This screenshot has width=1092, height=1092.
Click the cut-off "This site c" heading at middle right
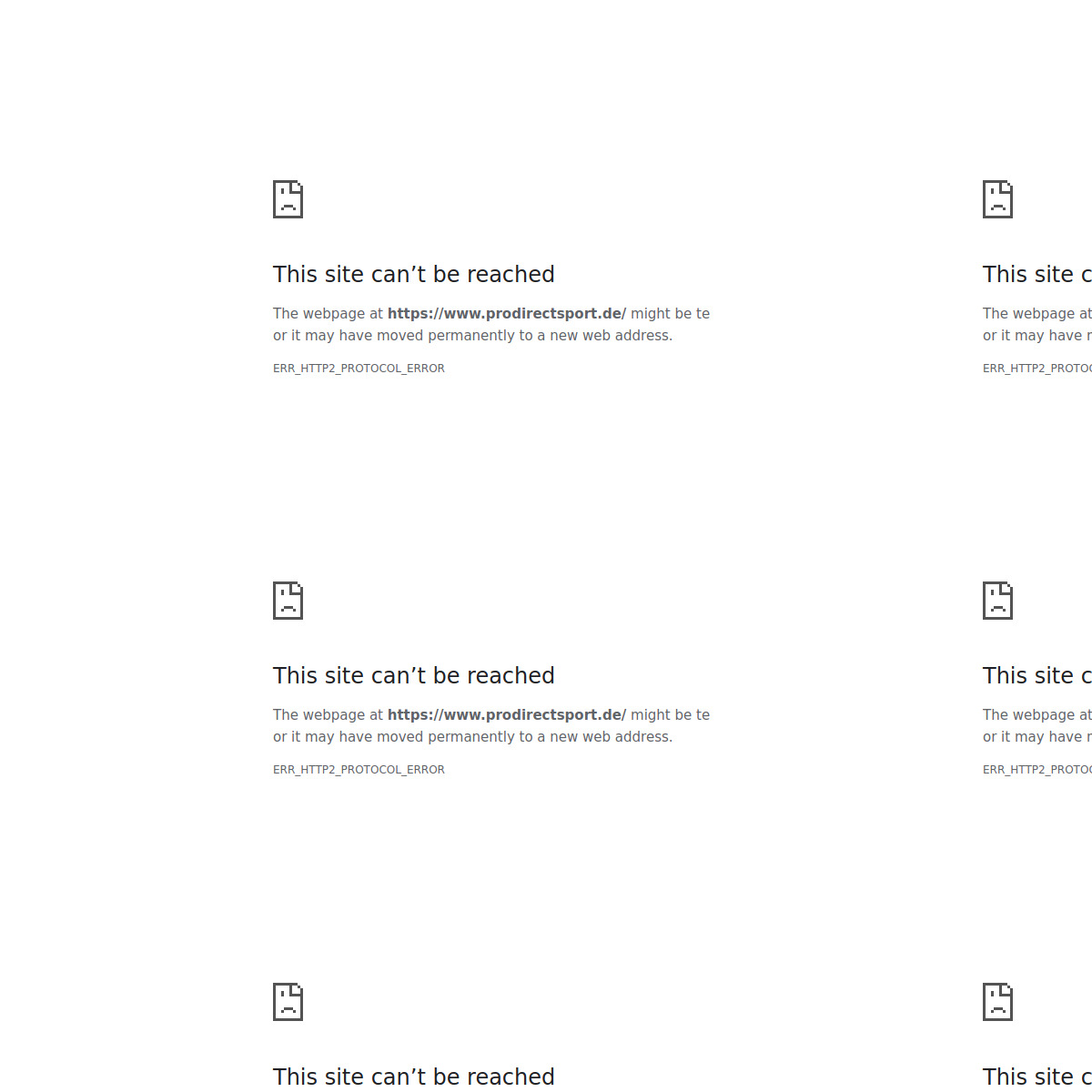1036,676
